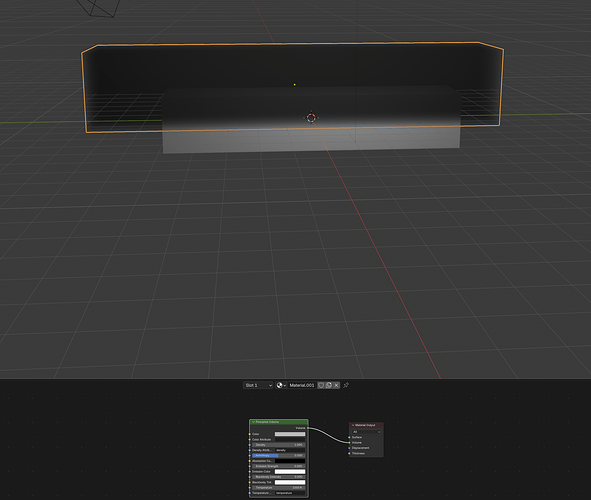Duplicate material with the new material icon
Image resolution: width=591 pixels, height=500 pixels.
point(329,385)
